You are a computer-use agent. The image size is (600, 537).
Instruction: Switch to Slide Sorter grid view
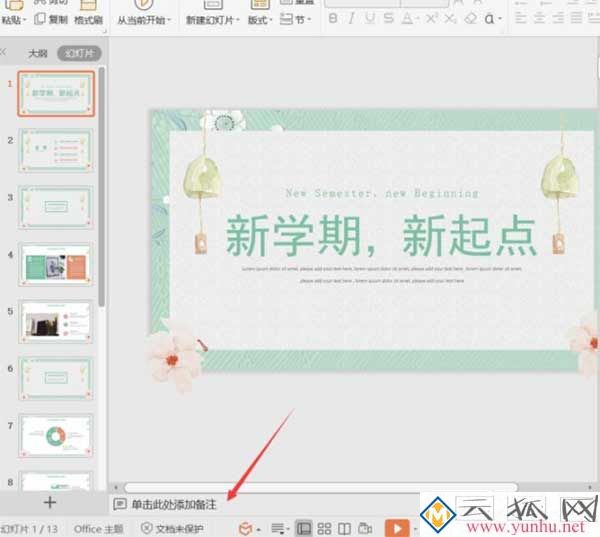(324, 529)
